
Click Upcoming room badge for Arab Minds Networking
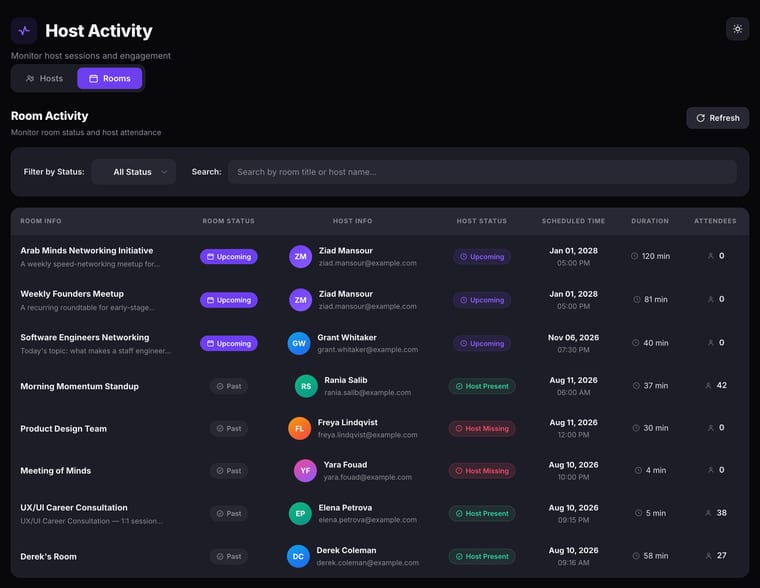pyautogui.click(x=229, y=256)
